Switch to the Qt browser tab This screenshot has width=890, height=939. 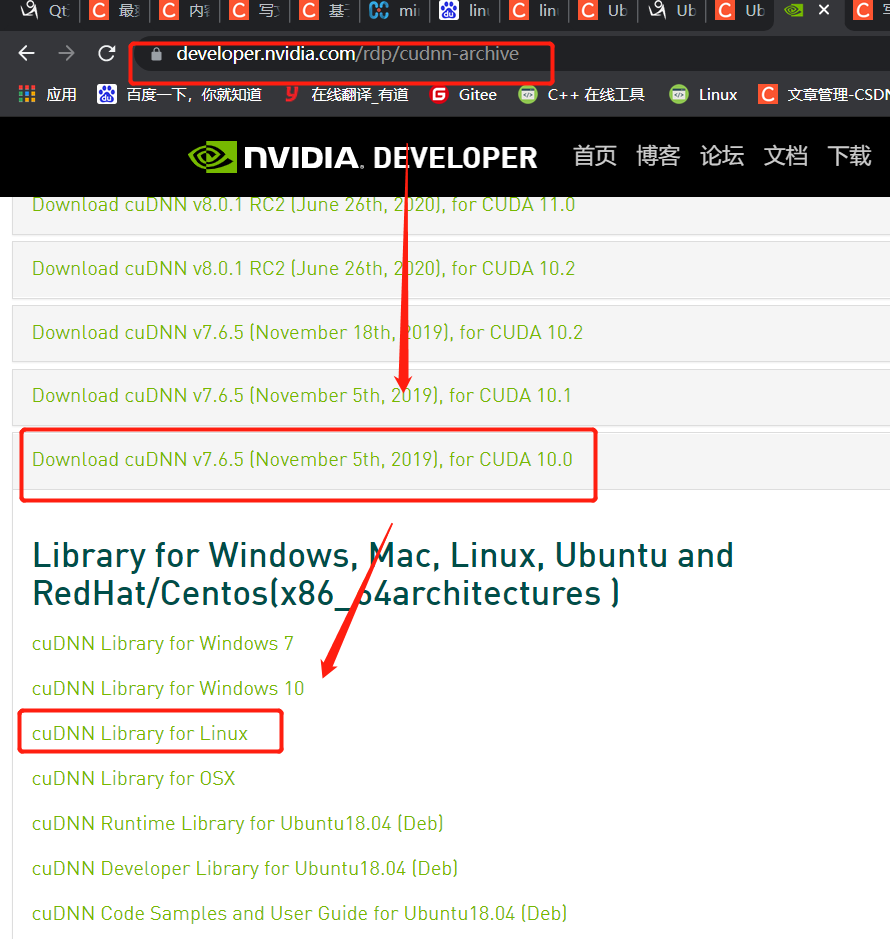click(x=44, y=10)
